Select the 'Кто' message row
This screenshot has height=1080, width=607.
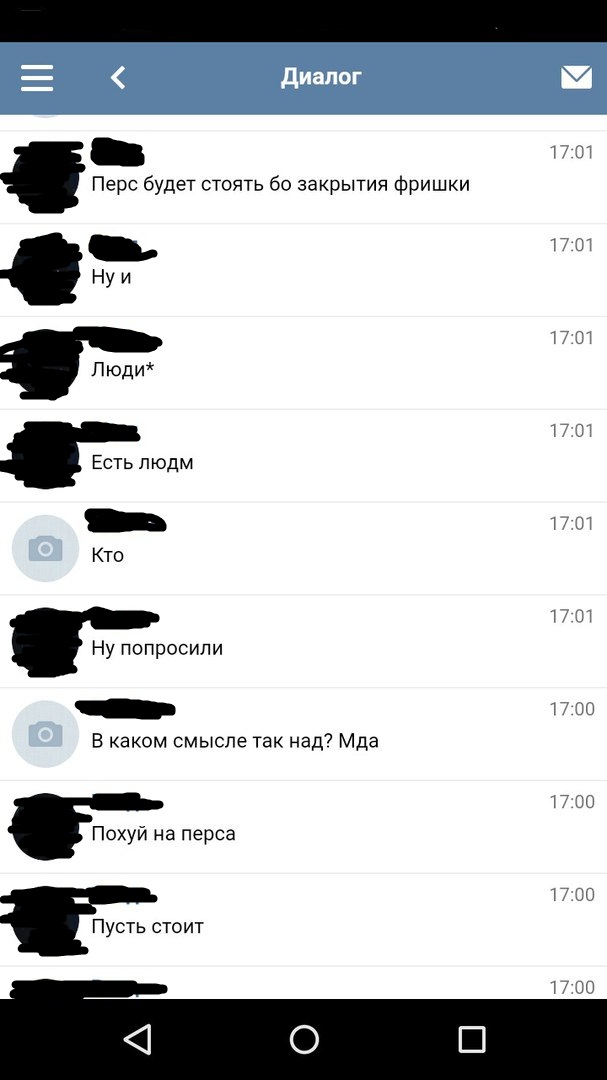point(303,548)
